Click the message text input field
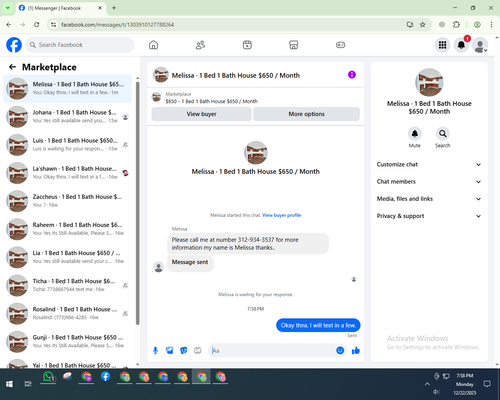Image resolution: width=500 pixels, height=400 pixels. pos(273,350)
